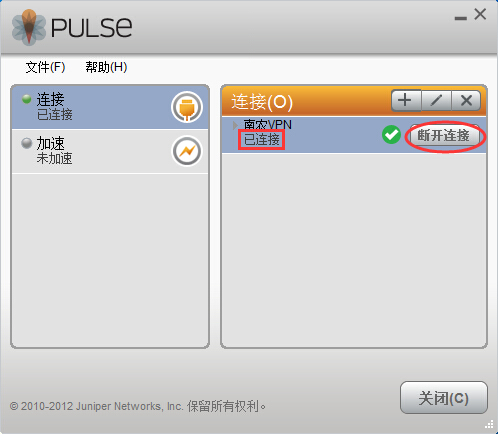Click the acceleration lightning bolt icon
498x434 pixels.
[187, 151]
